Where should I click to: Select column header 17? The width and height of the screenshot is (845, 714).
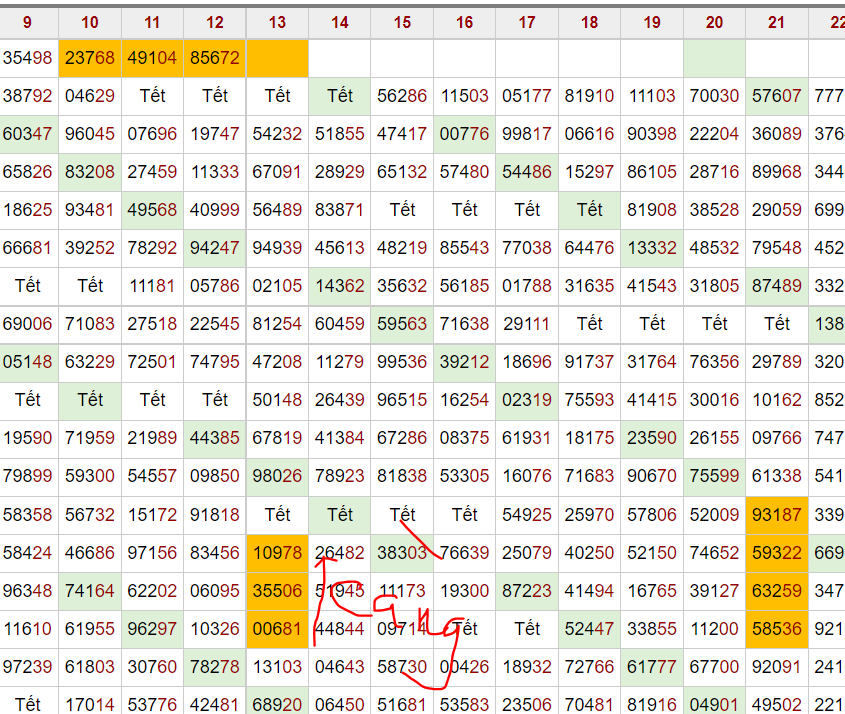[527, 22]
